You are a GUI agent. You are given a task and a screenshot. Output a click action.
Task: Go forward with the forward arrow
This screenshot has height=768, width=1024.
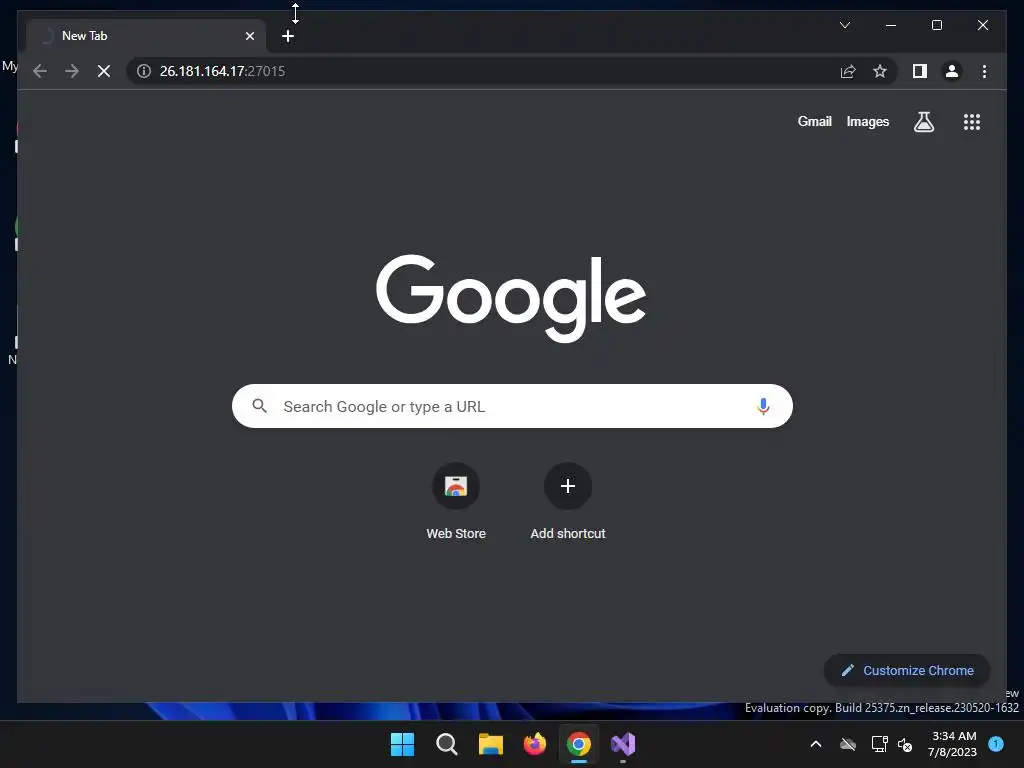pyautogui.click(x=72, y=71)
